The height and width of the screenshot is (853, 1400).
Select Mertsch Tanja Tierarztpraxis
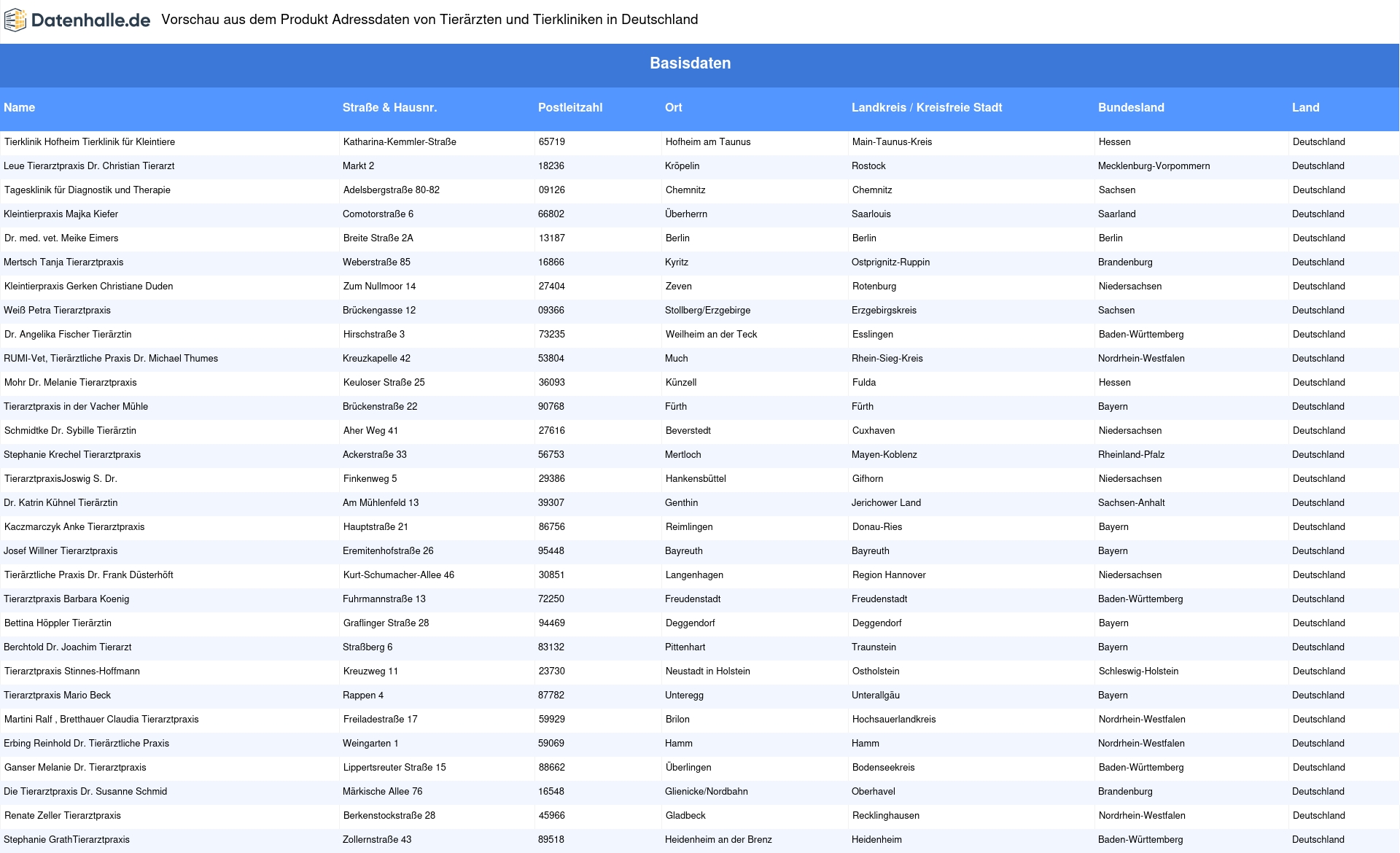[x=63, y=262]
